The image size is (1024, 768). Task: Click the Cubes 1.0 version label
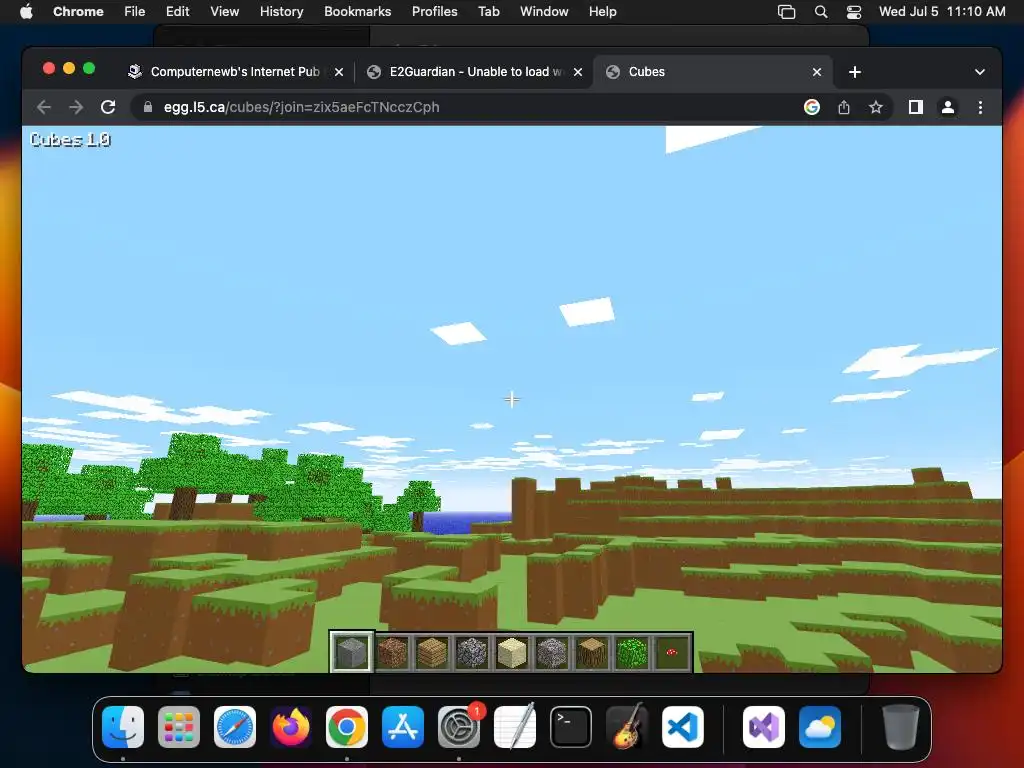pos(71,140)
